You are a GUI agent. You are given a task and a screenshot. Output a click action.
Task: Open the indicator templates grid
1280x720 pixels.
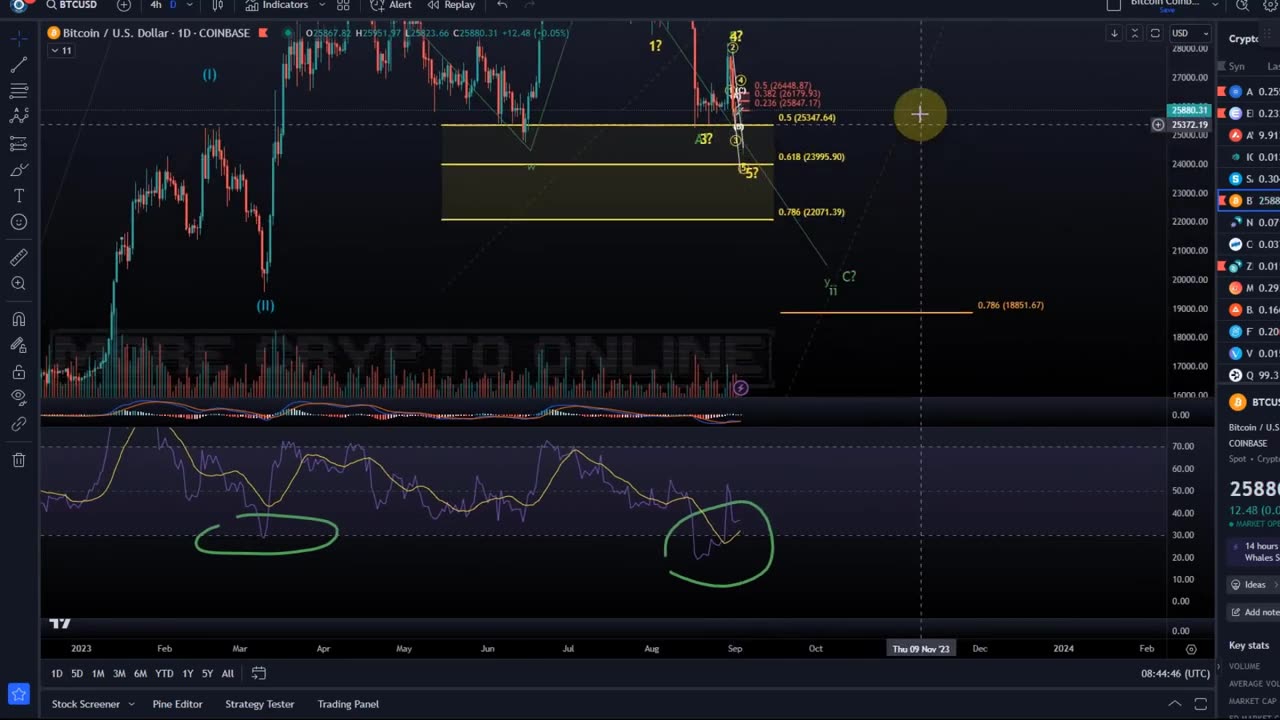(343, 5)
